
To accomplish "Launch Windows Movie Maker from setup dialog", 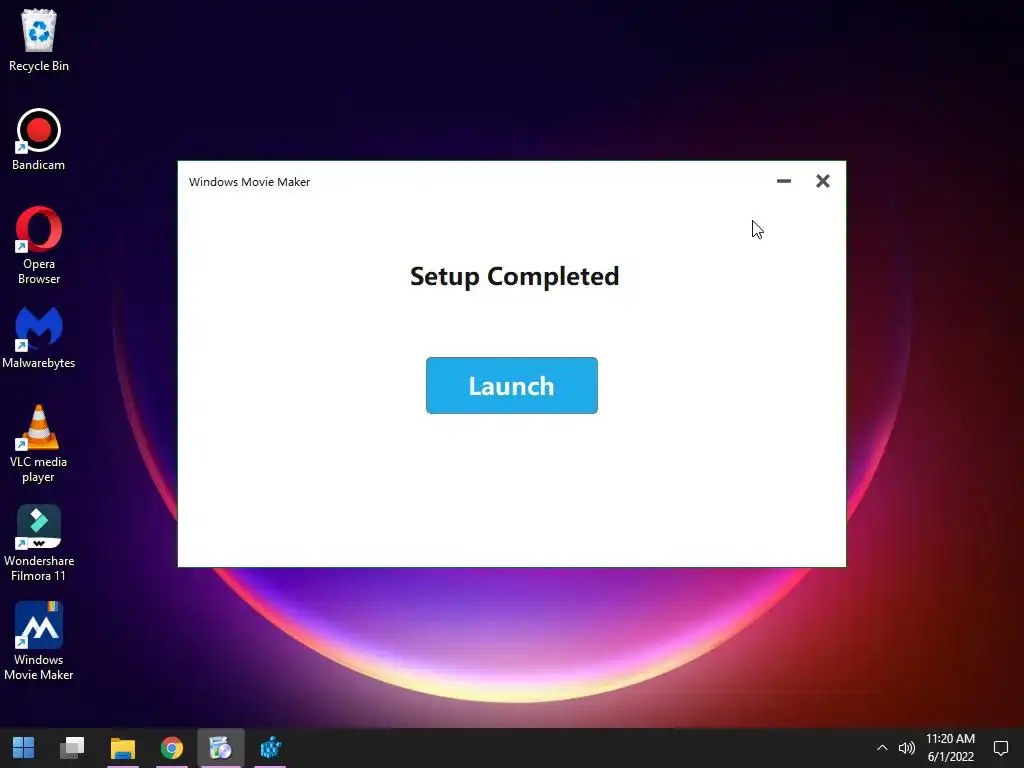I will 511,385.
